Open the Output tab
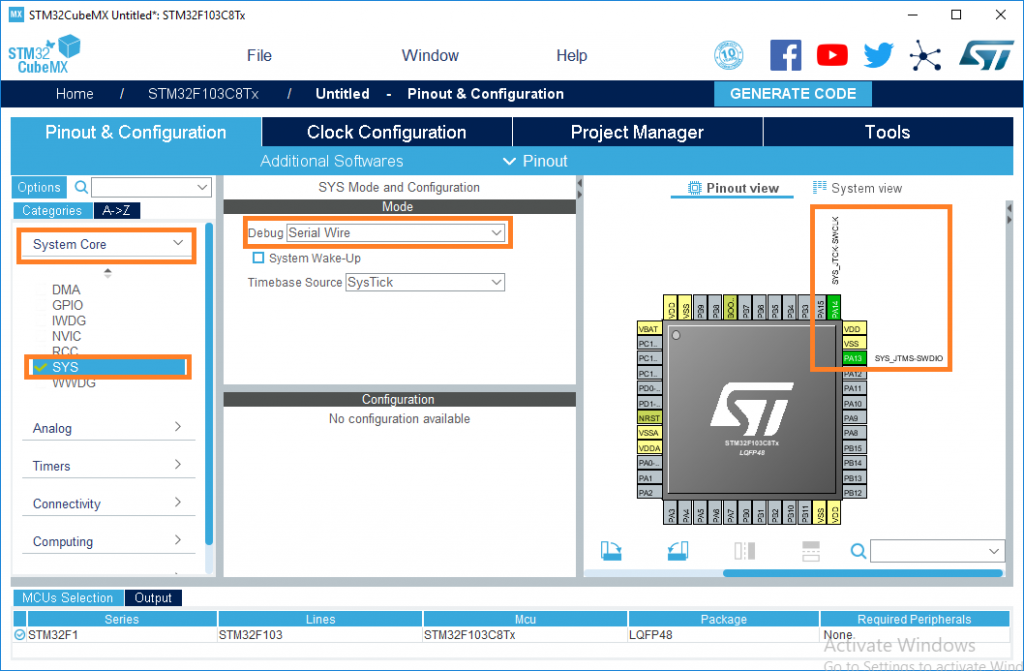1024x671 pixels. 153,598
